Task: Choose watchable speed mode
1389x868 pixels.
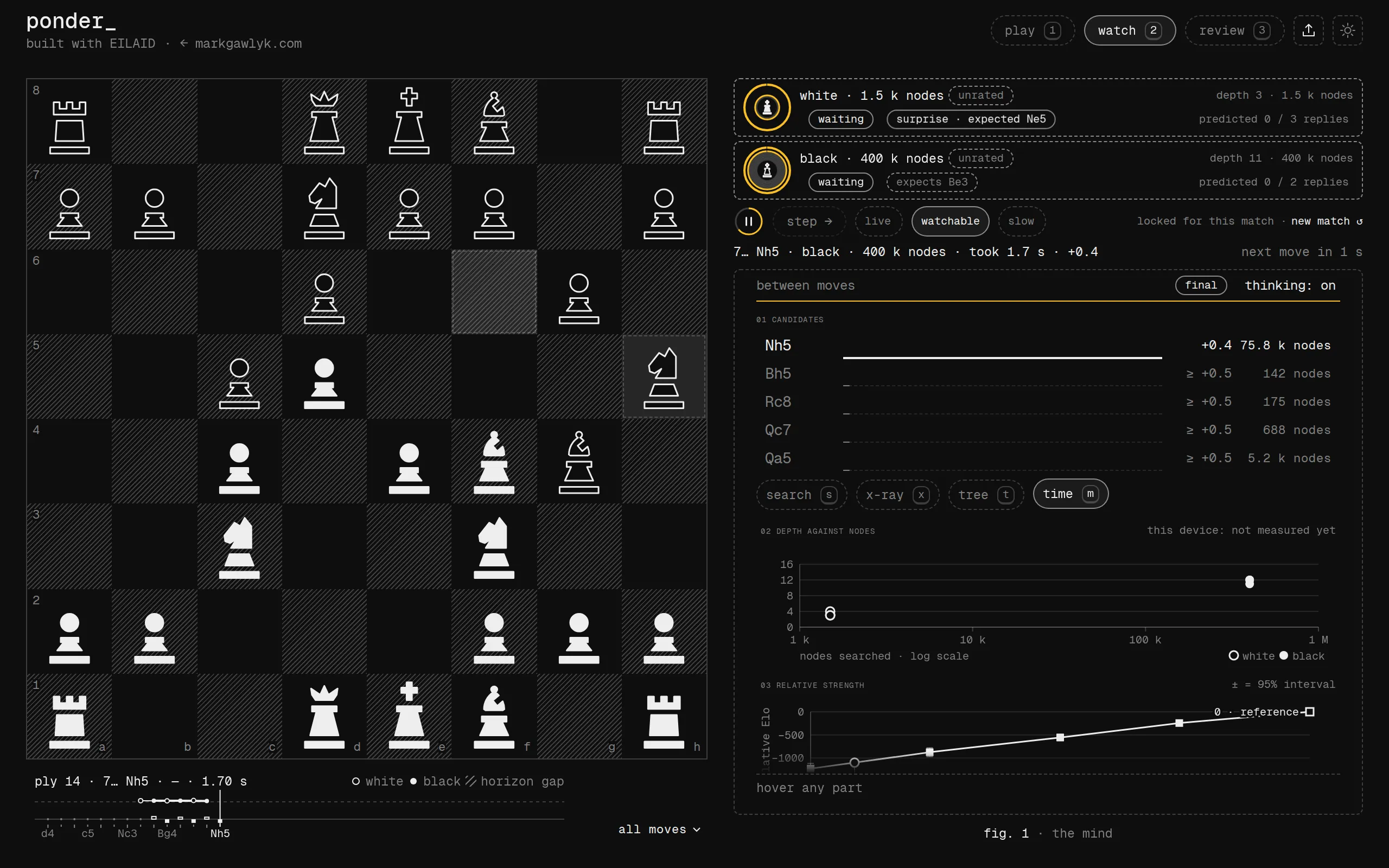Action: click(x=950, y=221)
